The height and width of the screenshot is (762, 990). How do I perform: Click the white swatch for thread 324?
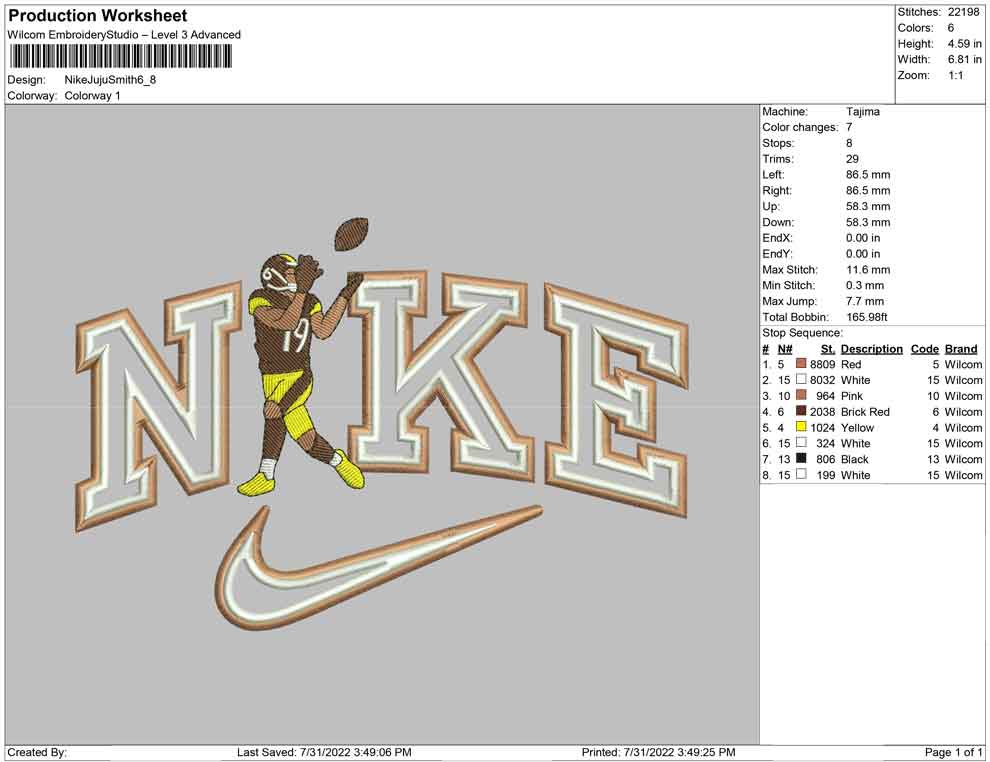(x=801, y=443)
